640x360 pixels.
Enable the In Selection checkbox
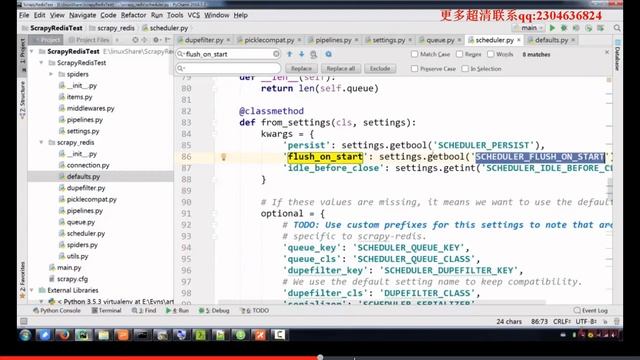pyautogui.click(x=465, y=69)
